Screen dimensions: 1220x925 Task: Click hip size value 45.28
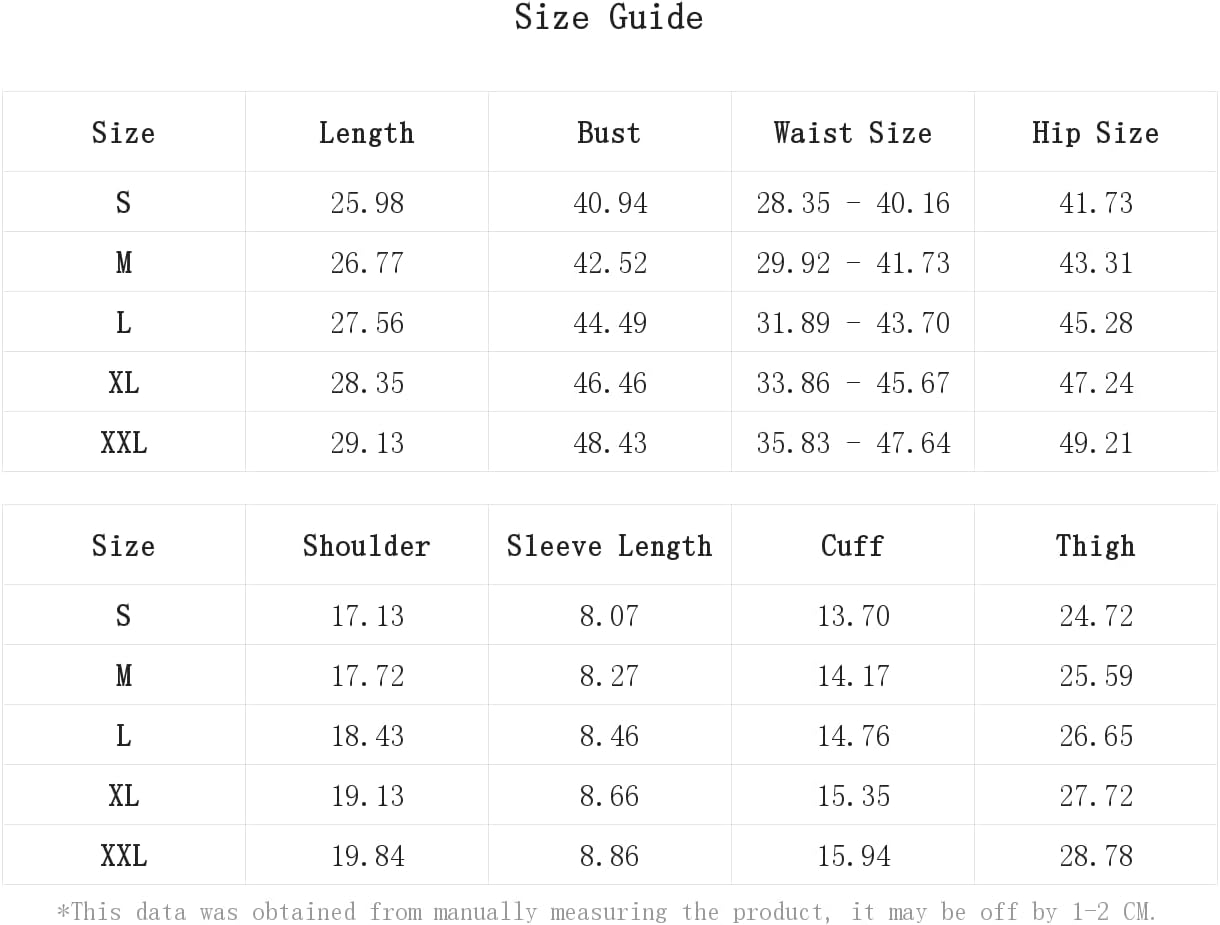1096,323
